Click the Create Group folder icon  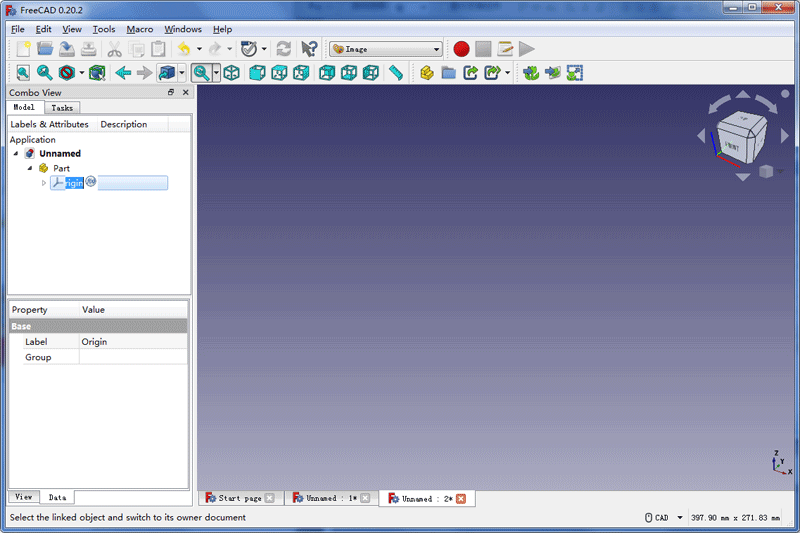click(448, 73)
